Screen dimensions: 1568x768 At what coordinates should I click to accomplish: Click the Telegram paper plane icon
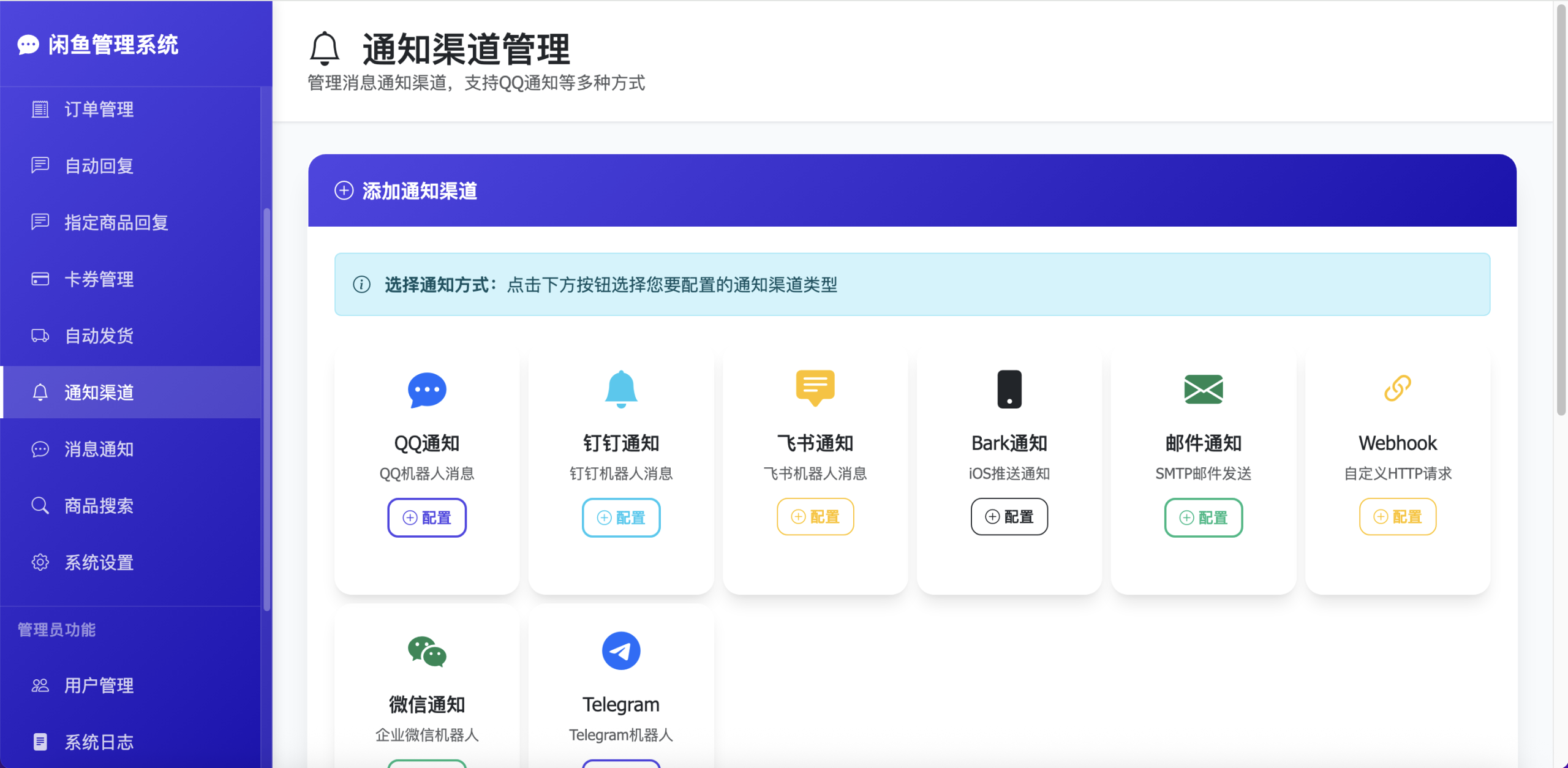coord(621,651)
